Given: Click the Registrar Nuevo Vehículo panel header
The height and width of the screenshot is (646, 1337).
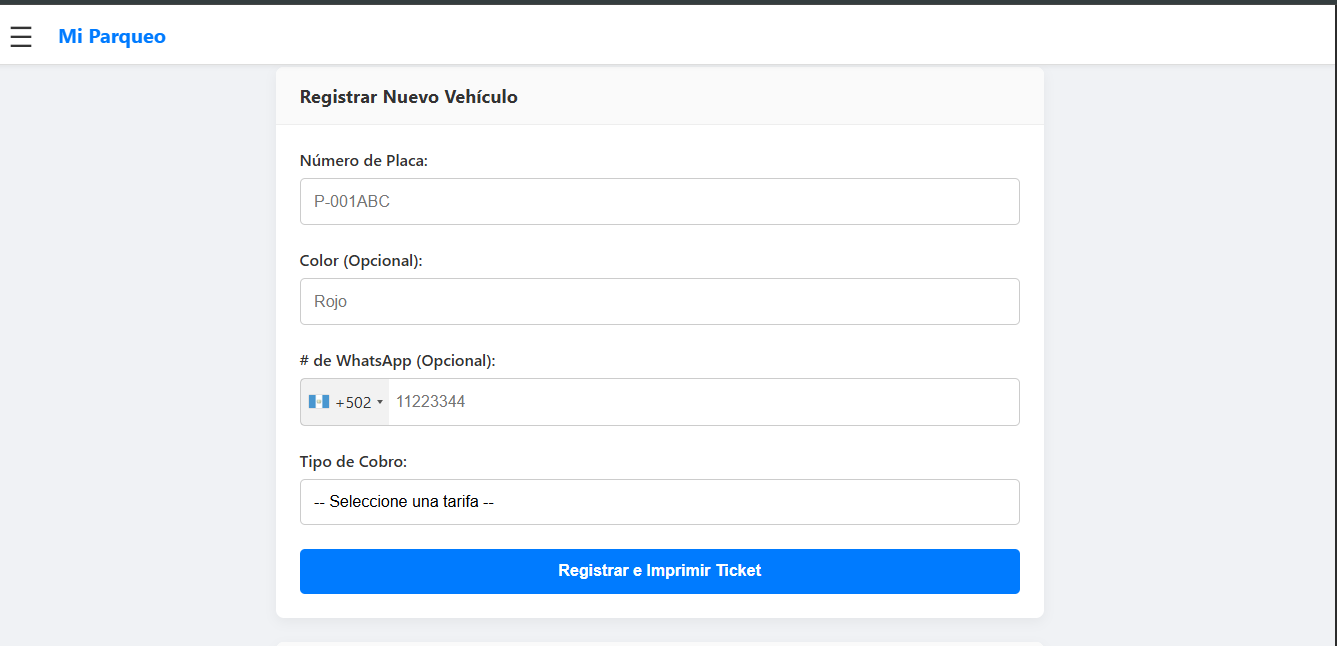Looking at the screenshot, I should coord(408,96).
